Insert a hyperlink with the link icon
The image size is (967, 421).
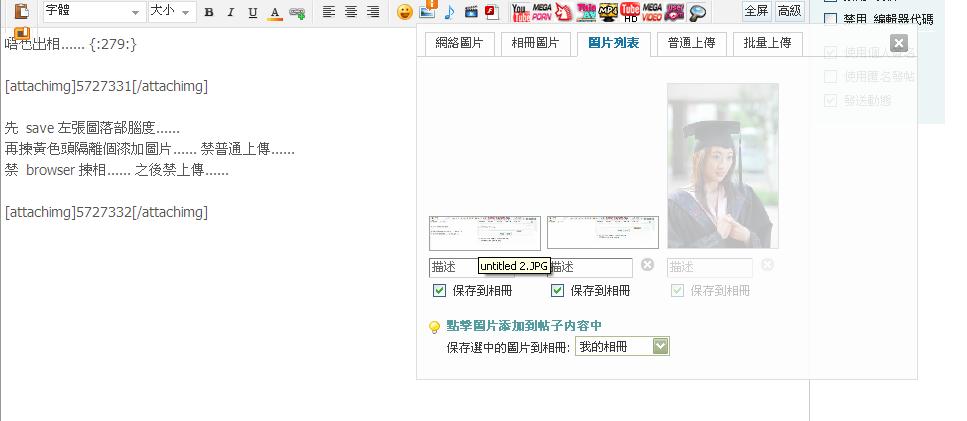[x=297, y=12]
